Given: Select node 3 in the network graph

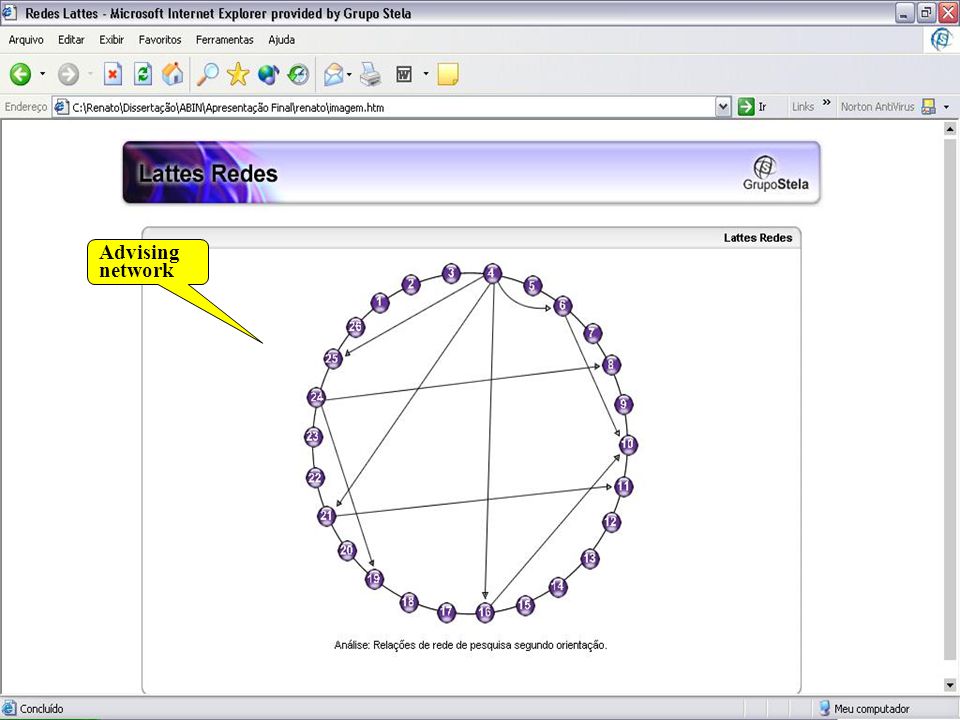Looking at the screenshot, I should click(451, 273).
